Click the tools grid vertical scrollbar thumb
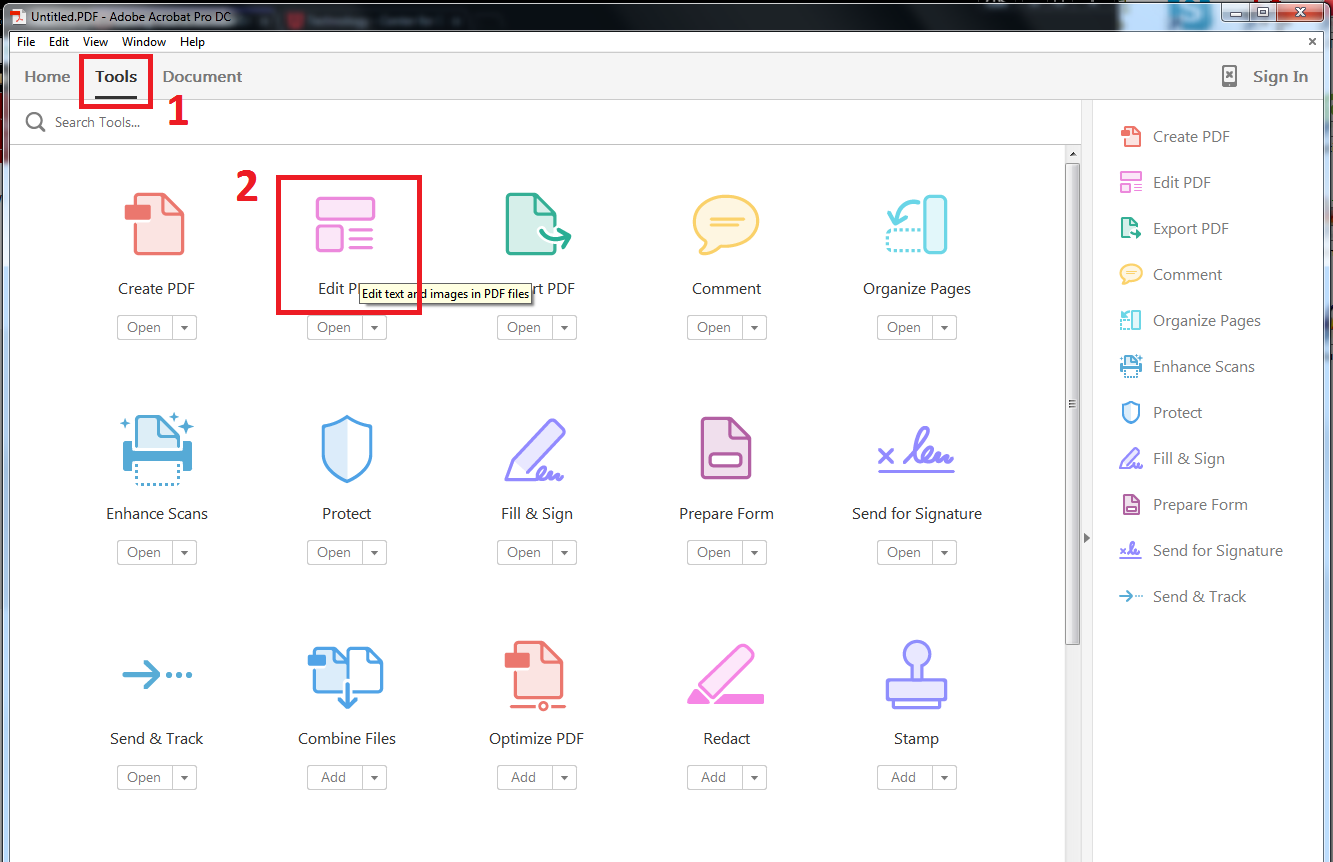 coord(1073,403)
